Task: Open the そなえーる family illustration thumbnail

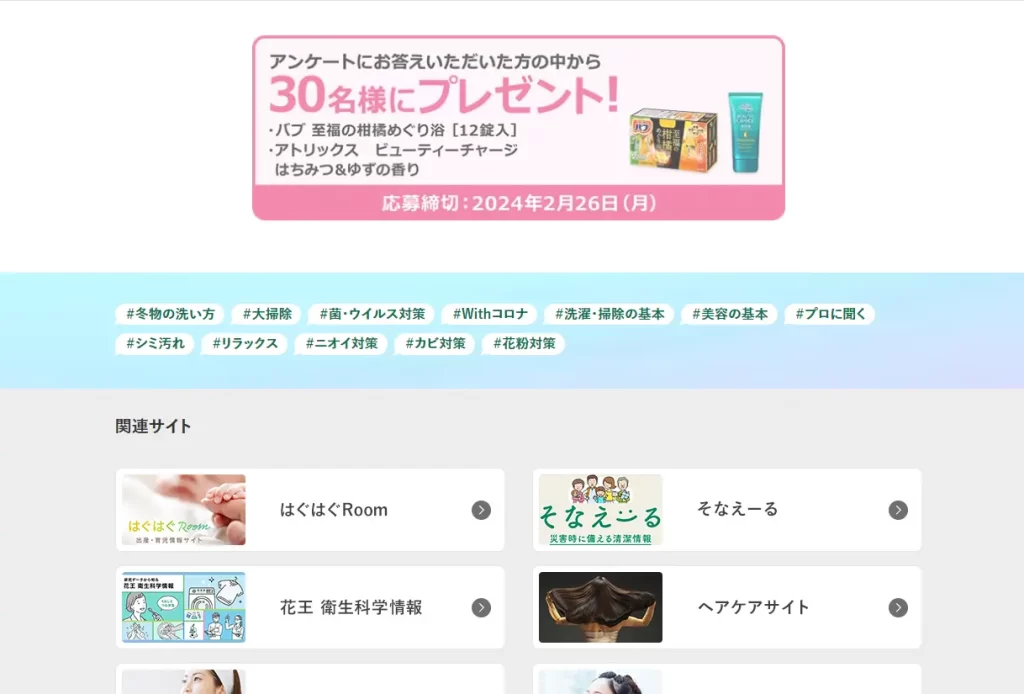Action: click(x=600, y=510)
